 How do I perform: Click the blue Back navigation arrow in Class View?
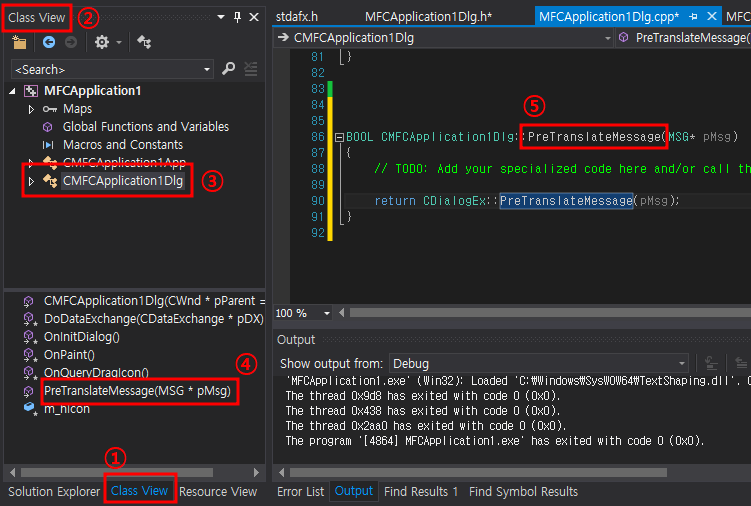48,43
